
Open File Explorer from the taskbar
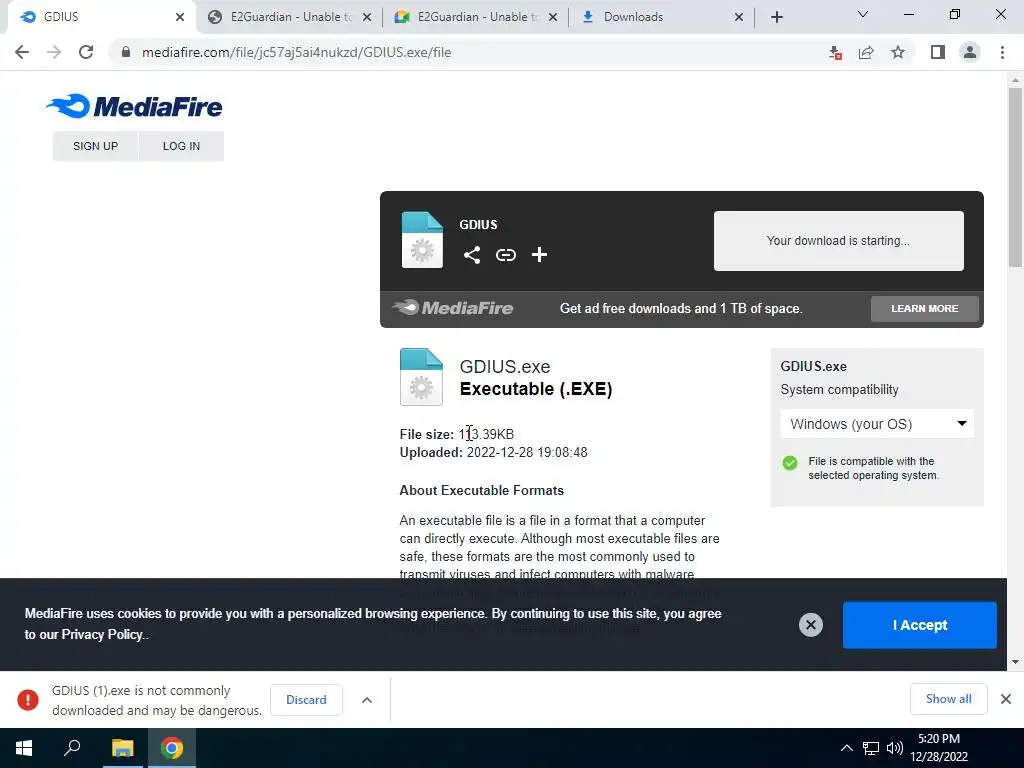122,748
